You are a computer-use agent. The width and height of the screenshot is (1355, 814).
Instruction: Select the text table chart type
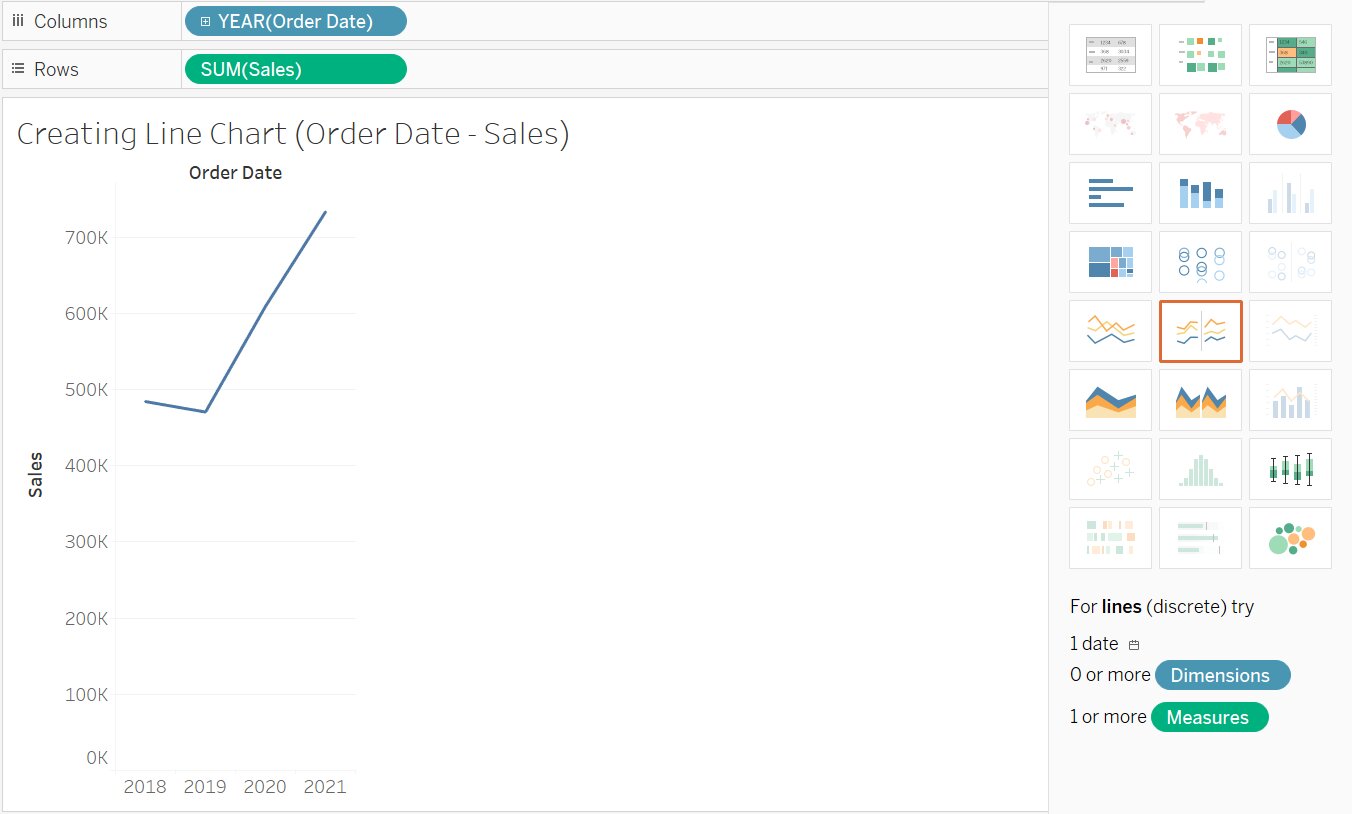coord(1110,55)
